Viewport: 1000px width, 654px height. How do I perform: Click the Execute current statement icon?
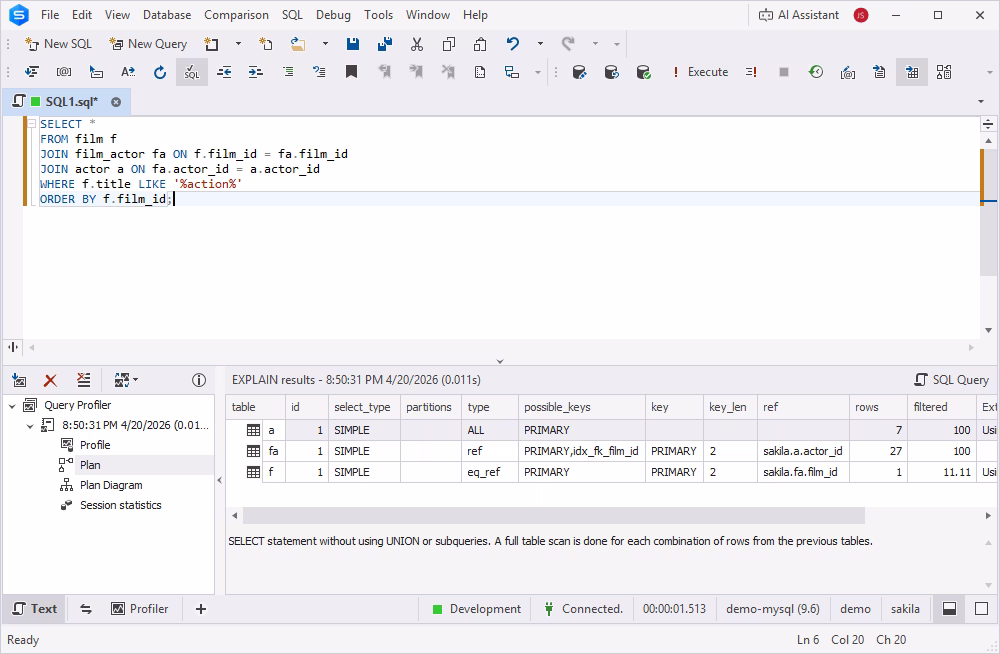(x=751, y=72)
